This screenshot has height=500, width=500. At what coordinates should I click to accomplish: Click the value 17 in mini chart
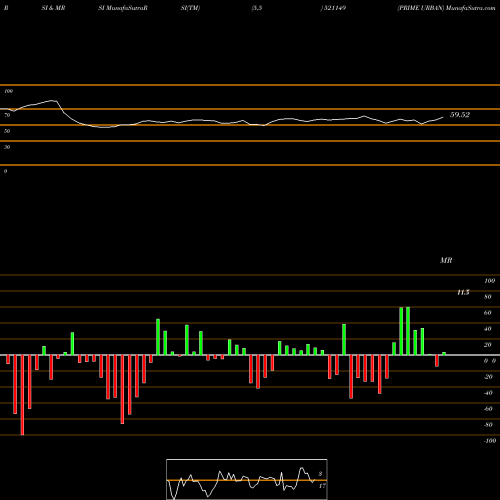(322, 486)
